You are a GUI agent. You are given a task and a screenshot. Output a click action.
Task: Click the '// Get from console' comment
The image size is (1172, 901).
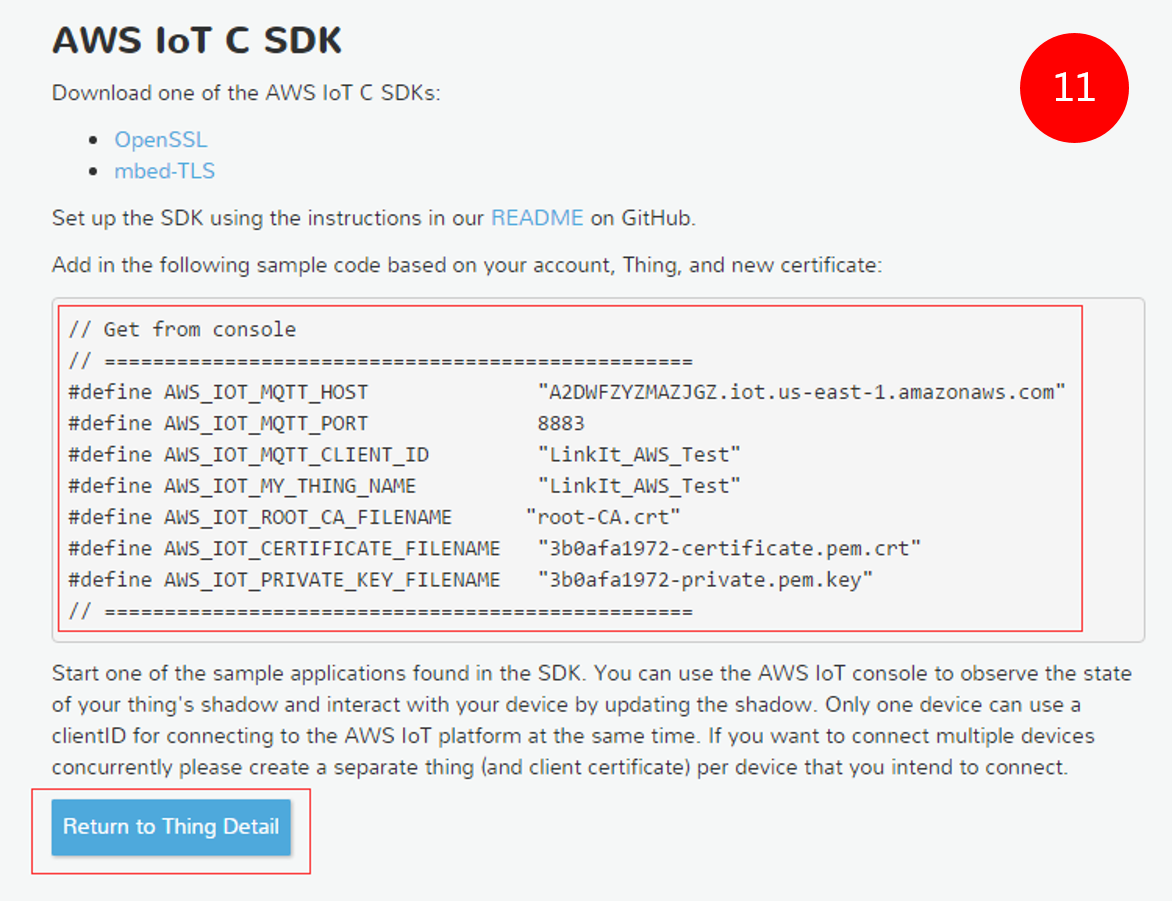tap(182, 330)
